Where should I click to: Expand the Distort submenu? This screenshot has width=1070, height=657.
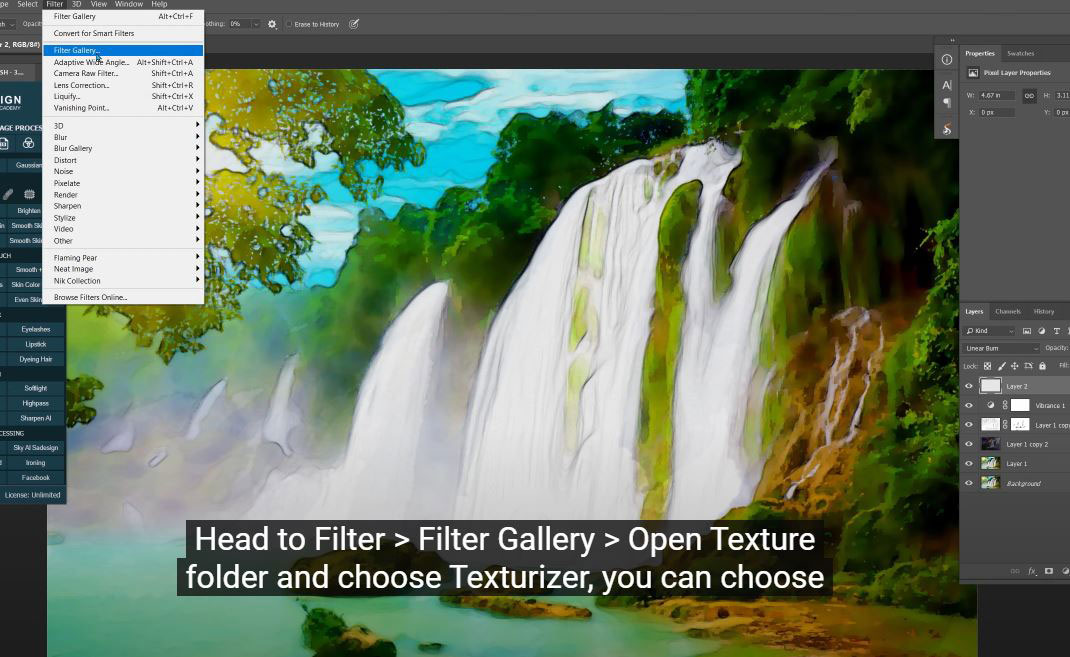tap(124, 160)
